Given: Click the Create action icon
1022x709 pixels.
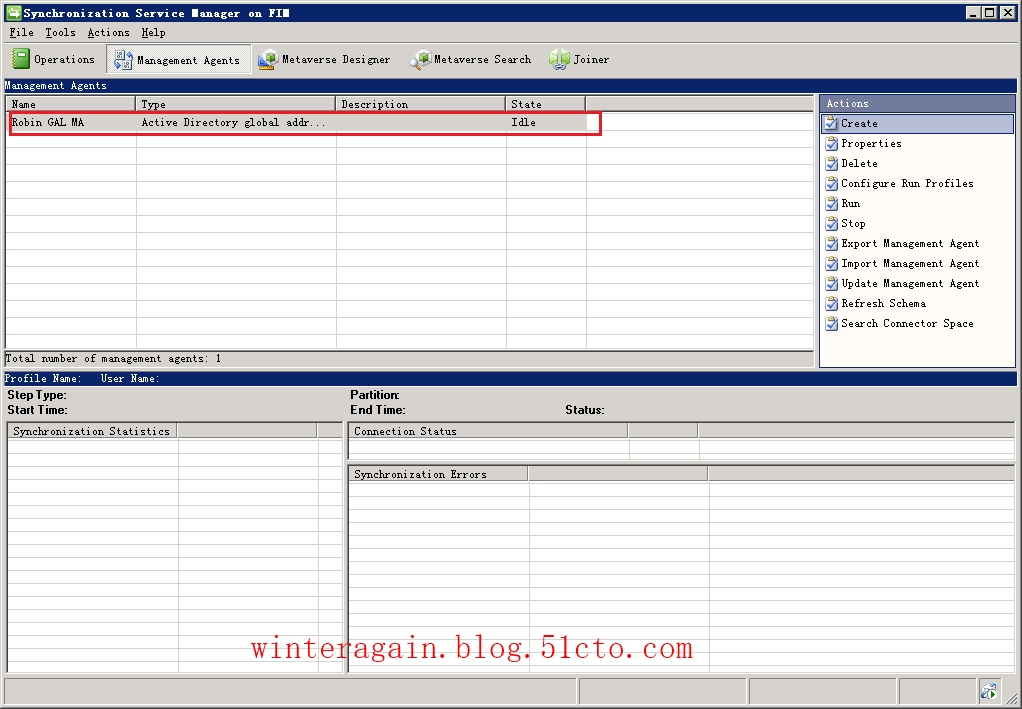Looking at the screenshot, I should 831,123.
